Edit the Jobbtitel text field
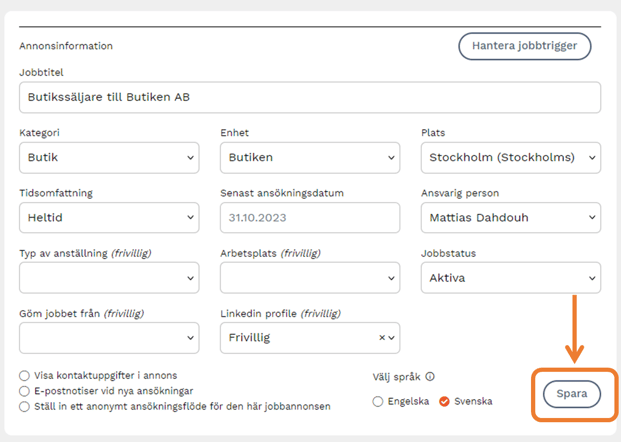The height and width of the screenshot is (442, 621). click(309, 97)
